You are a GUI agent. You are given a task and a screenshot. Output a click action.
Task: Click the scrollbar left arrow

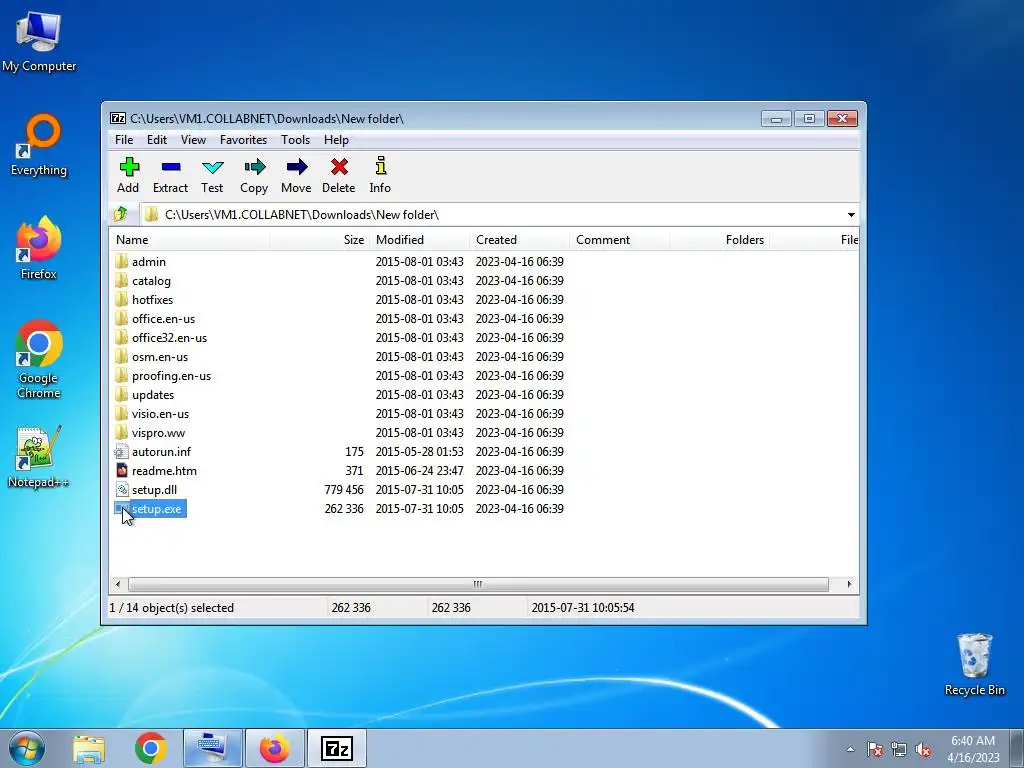(118, 584)
